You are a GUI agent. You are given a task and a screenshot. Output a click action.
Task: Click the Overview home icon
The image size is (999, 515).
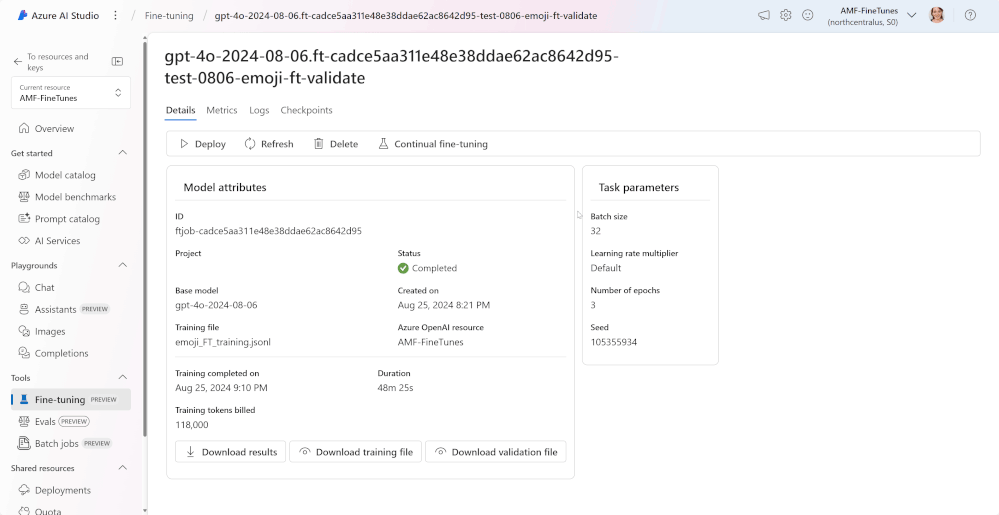(24, 129)
